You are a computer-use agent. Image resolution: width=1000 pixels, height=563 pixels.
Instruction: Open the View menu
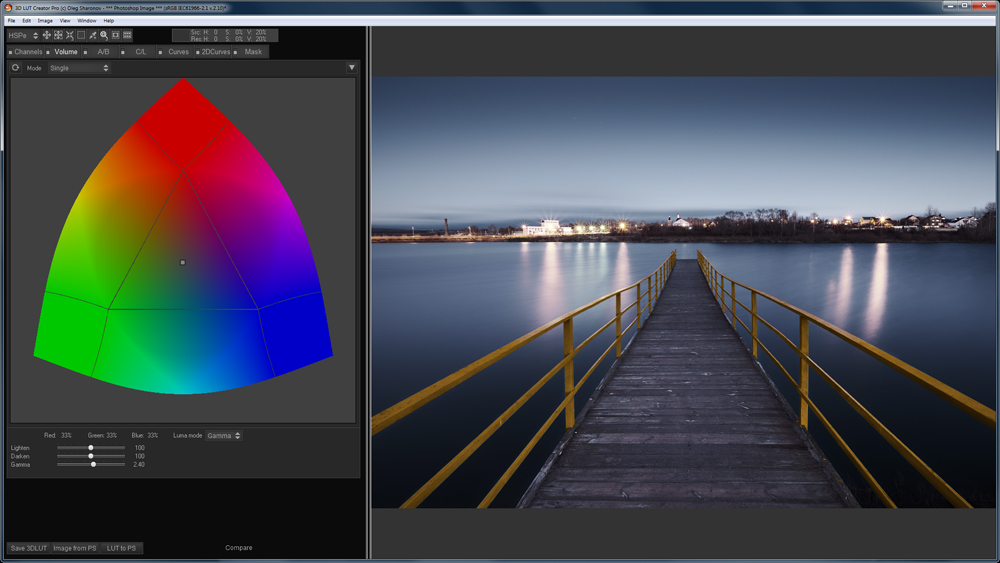click(x=65, y=20)
